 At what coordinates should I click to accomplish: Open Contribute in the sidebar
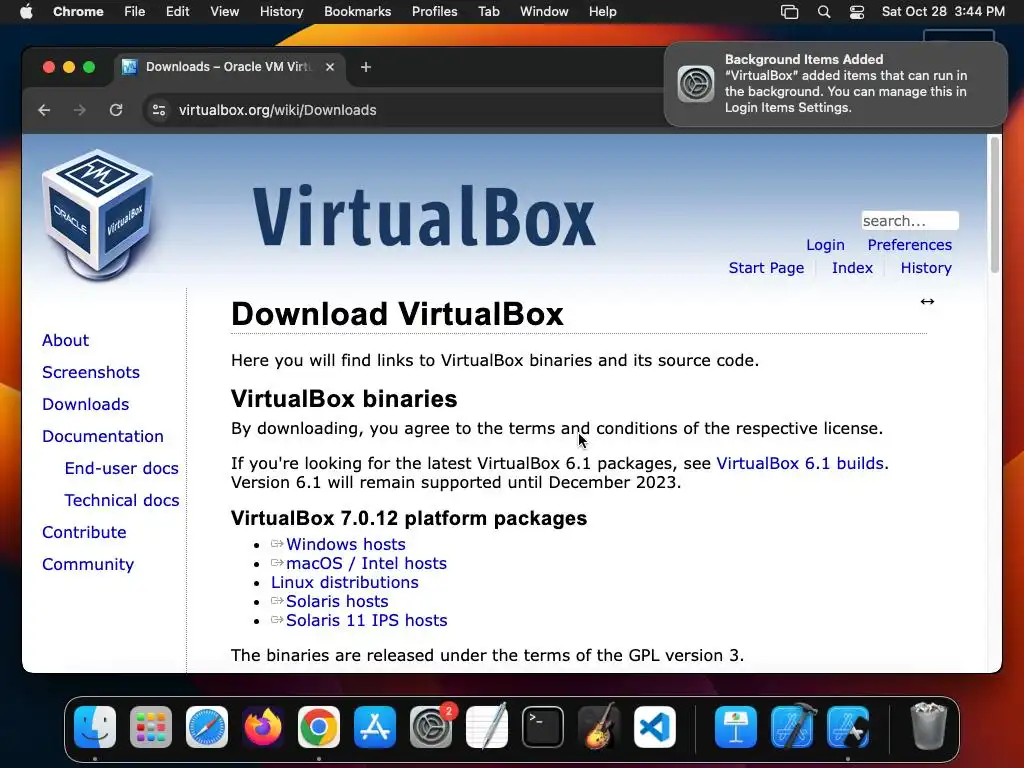[x=84, y=532]
